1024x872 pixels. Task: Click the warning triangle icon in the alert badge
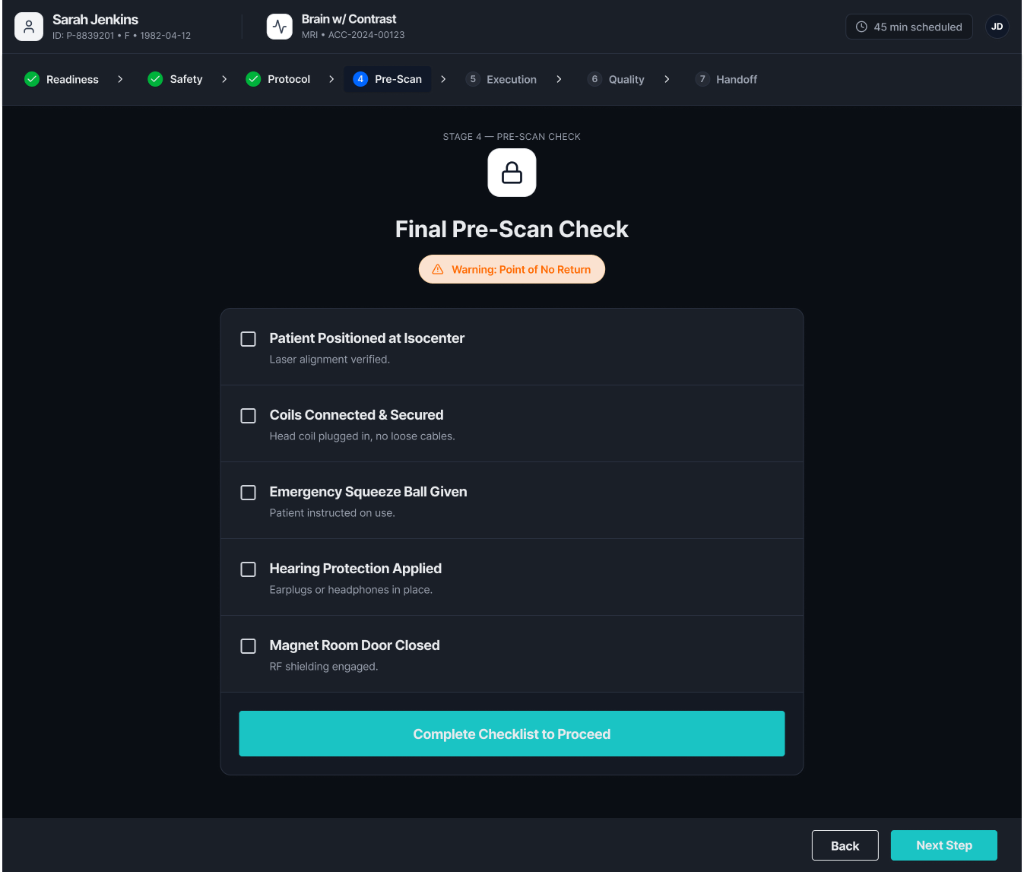tap(438, 270)
